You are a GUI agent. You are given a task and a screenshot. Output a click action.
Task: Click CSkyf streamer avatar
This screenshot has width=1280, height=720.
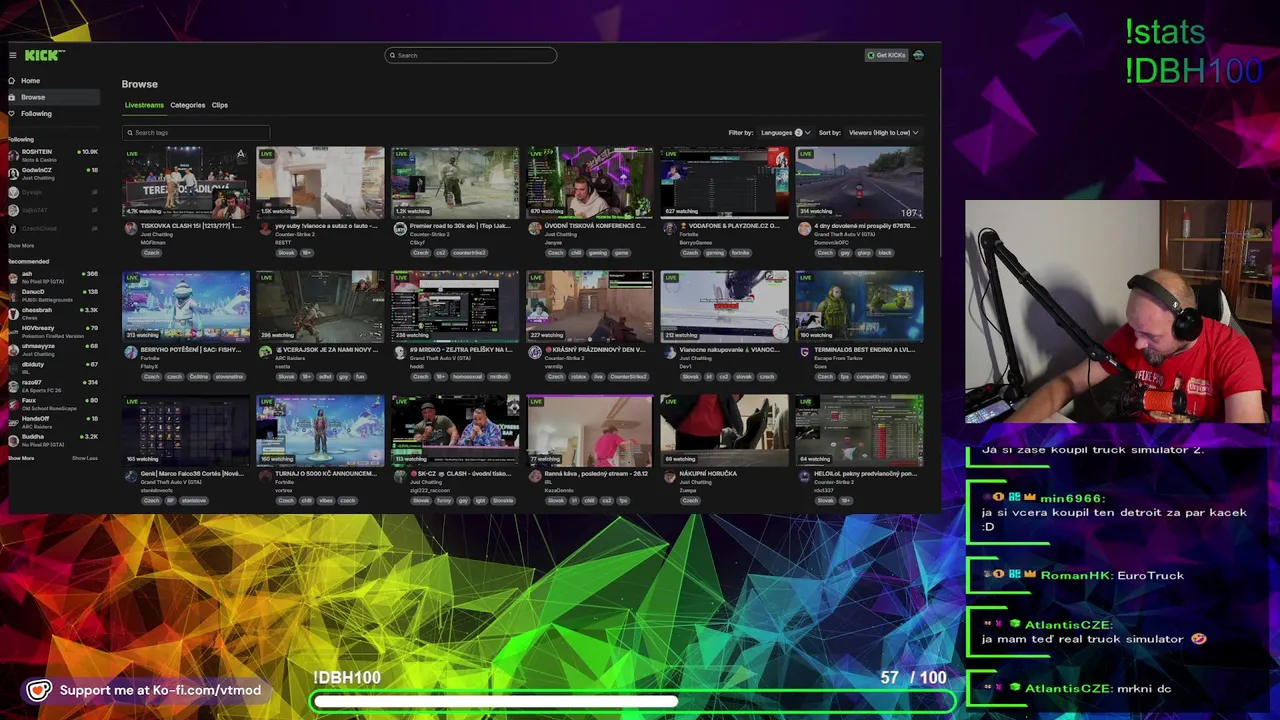click(400, 229)
